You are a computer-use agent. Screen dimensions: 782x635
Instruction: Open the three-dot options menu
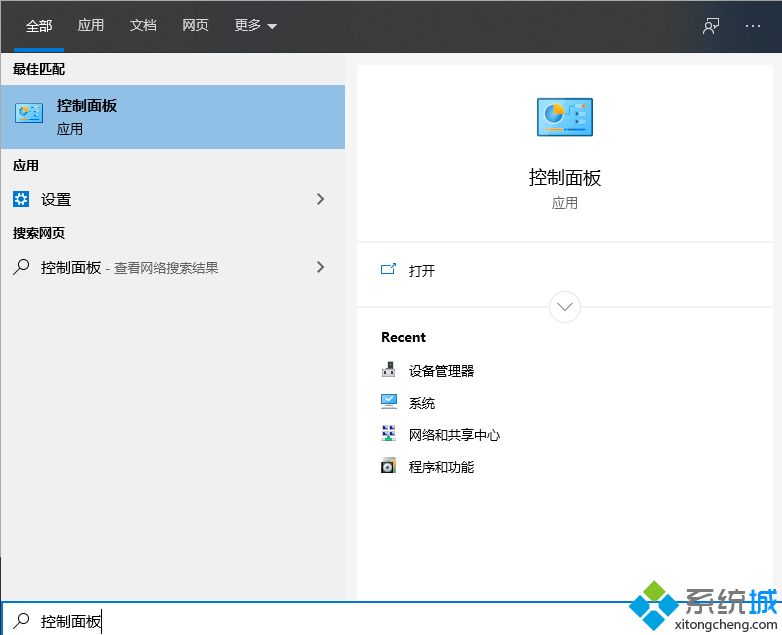[x=753, y=26]
